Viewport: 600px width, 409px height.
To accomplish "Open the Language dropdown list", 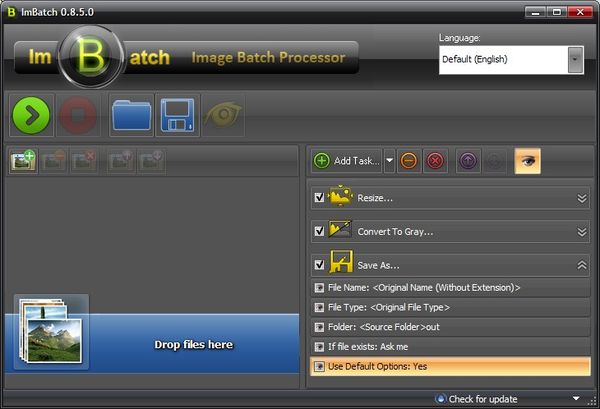I will point(575,59).
